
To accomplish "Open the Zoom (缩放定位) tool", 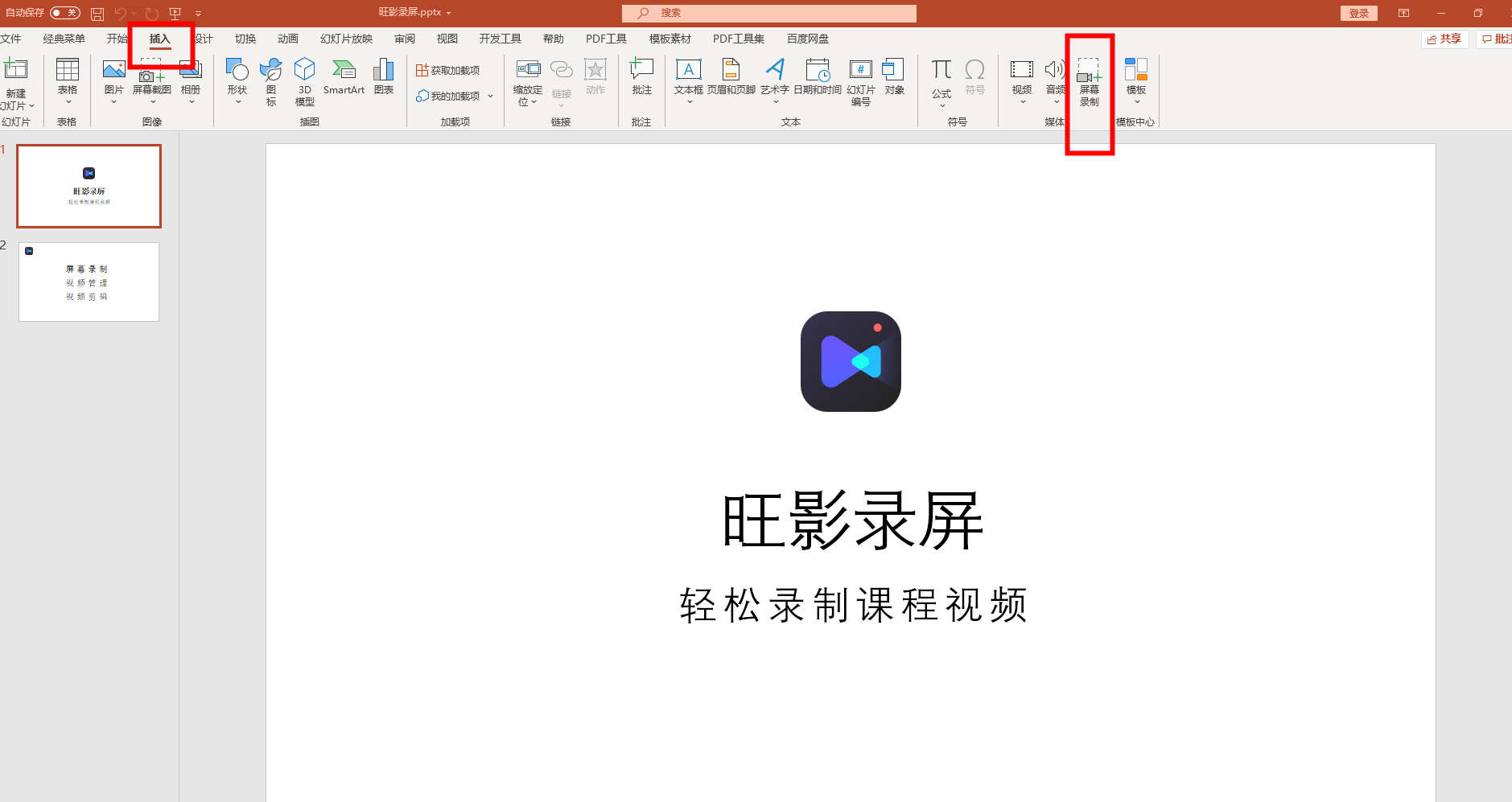I will 528,80.
